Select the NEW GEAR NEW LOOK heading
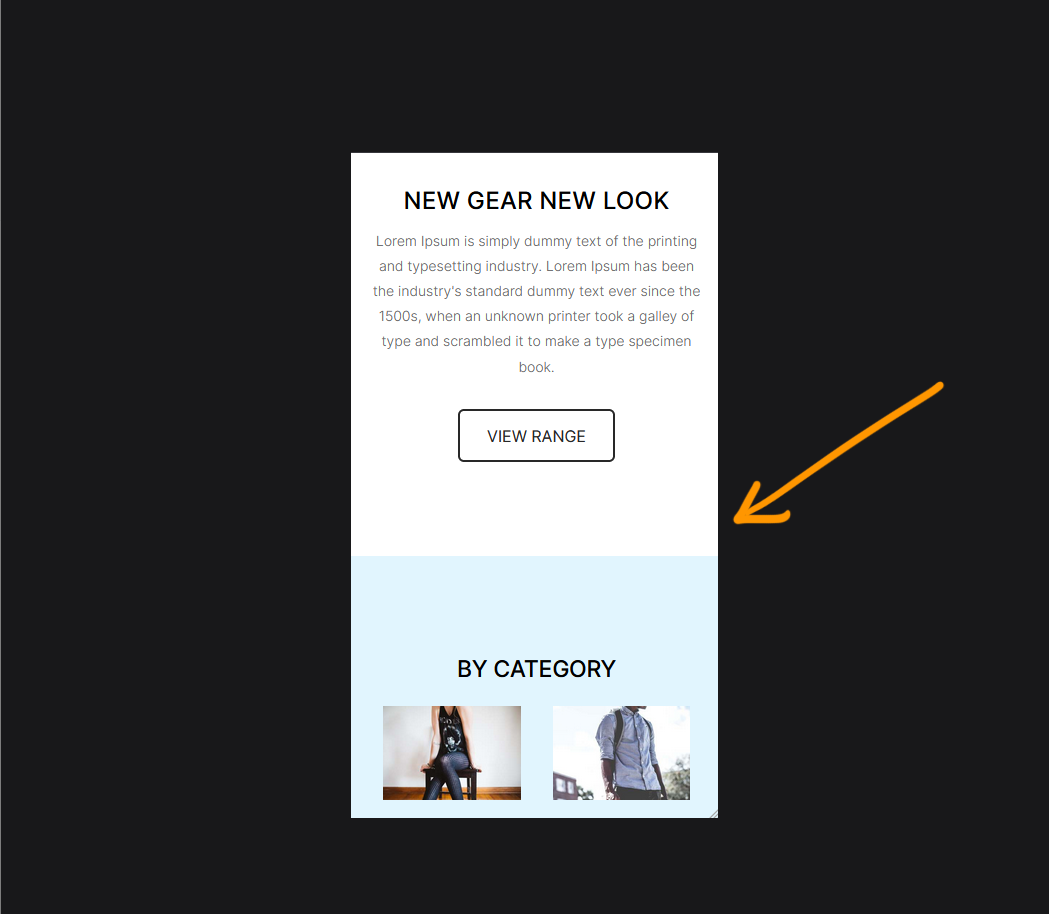The width and height of the screenshot is (1049, 914). coord(536,201)
